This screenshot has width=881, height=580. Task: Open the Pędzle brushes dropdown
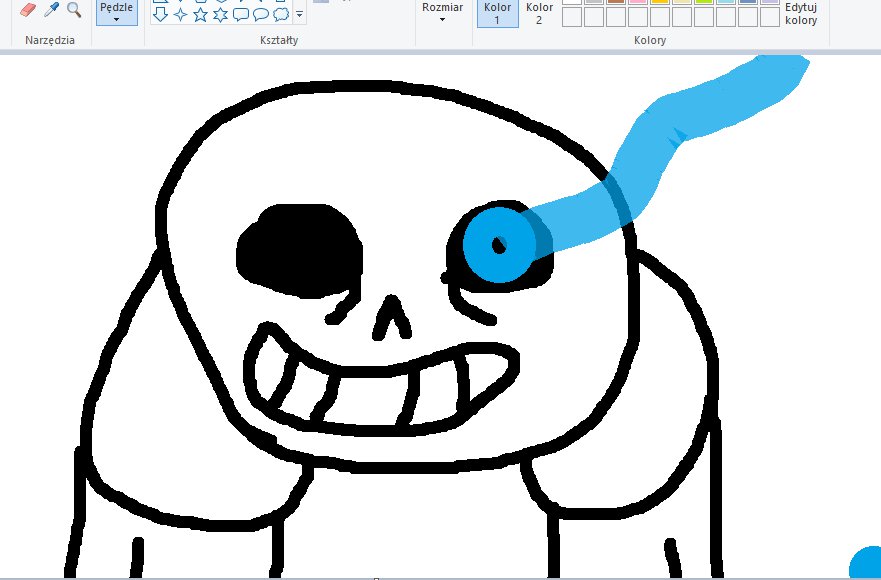tap(116, 12)
